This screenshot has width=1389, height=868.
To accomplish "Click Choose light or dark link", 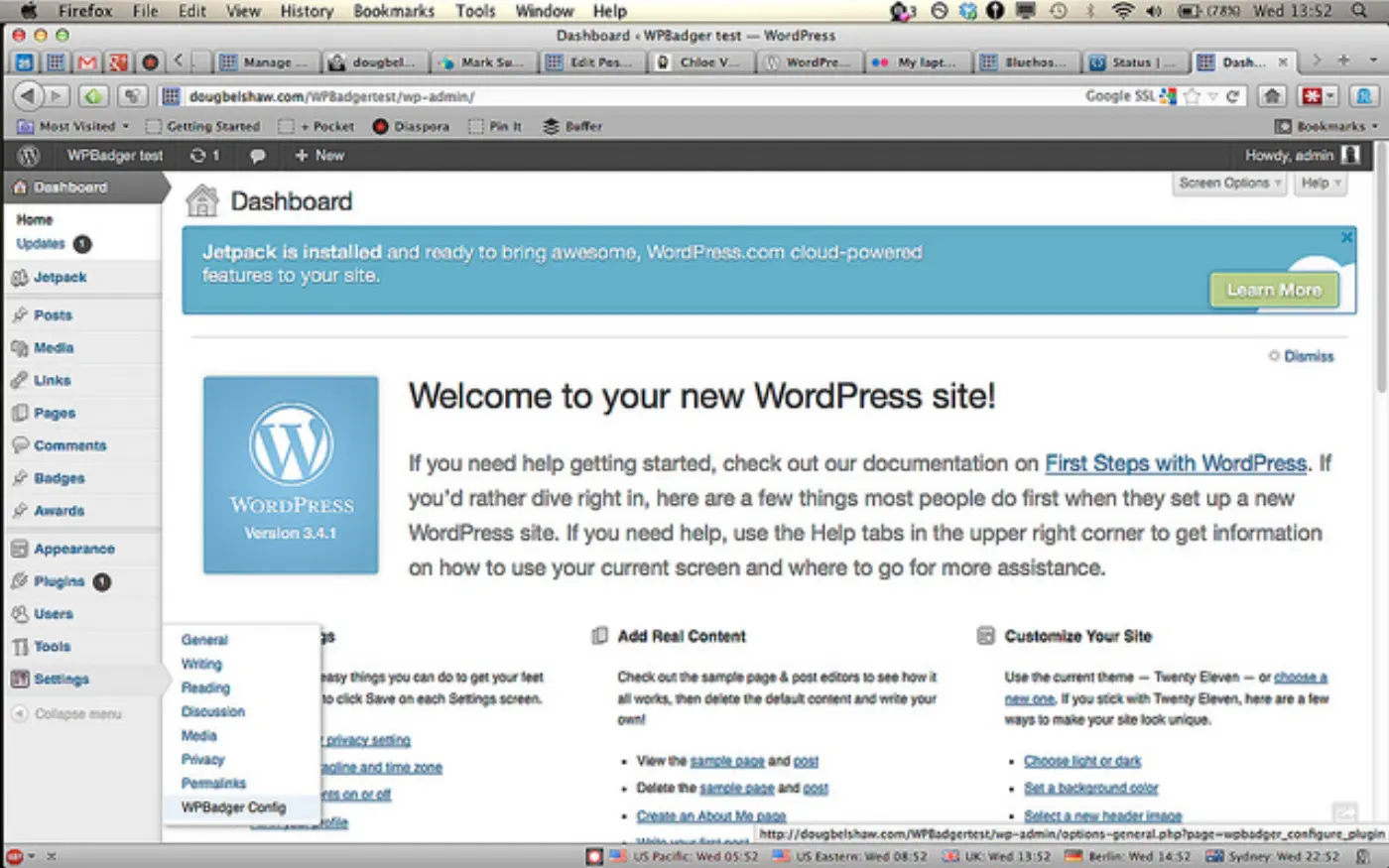I will tap(1082, 761).
